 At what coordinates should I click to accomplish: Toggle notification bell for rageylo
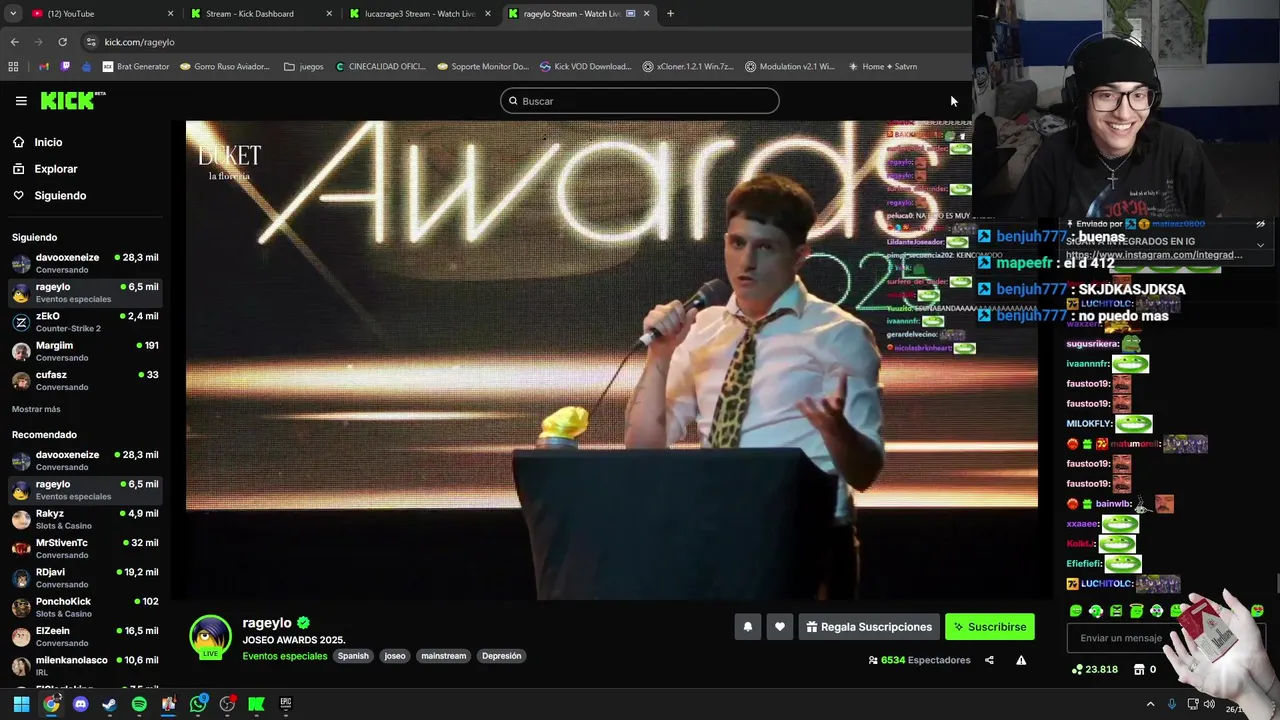(747, 627)
